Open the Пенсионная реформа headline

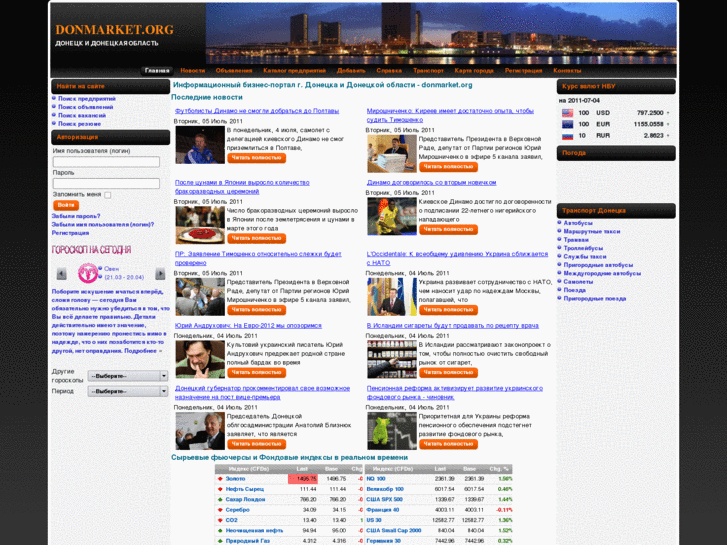[455, 392]
